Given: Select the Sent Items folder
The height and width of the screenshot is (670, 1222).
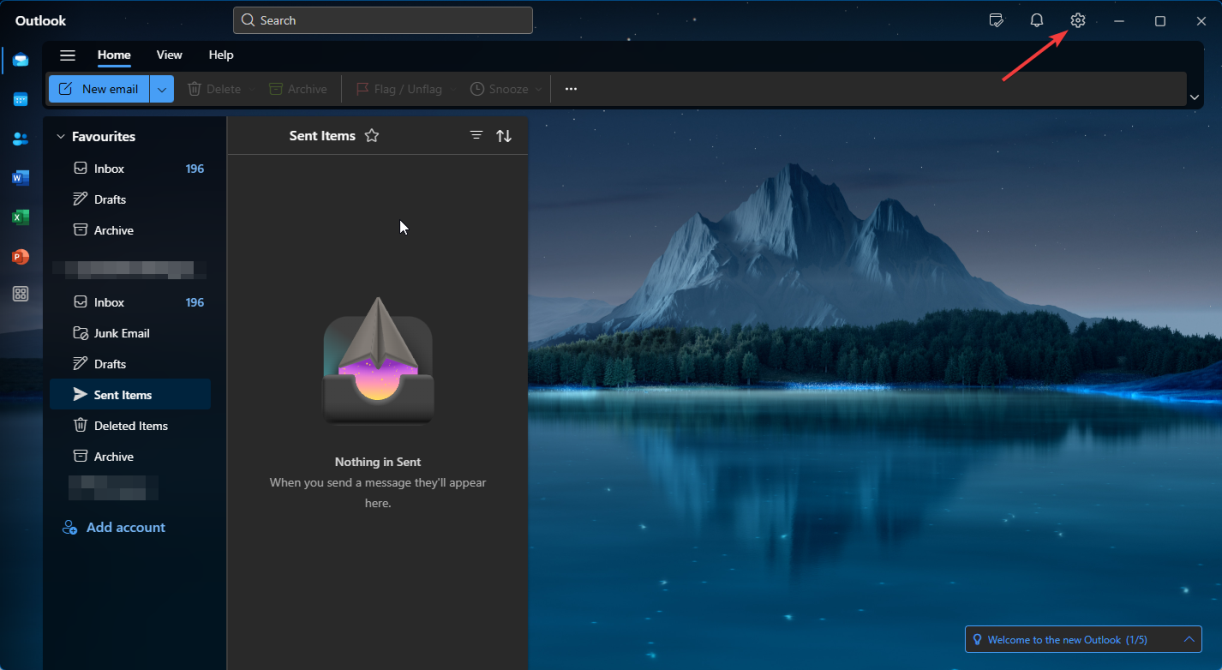Looking at the screenshot, I should [130, 395].
